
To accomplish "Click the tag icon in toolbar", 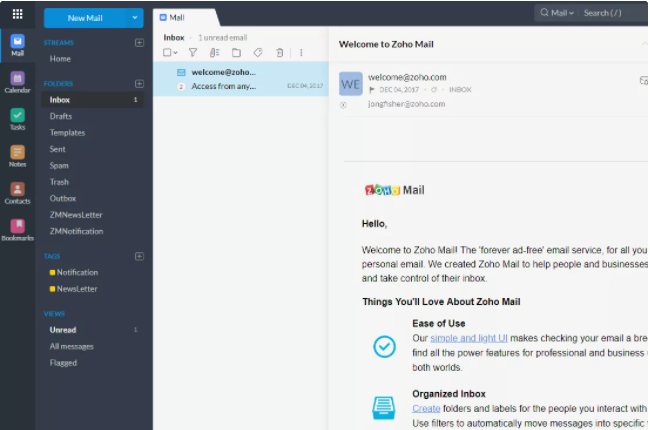I will click(257, 52).
